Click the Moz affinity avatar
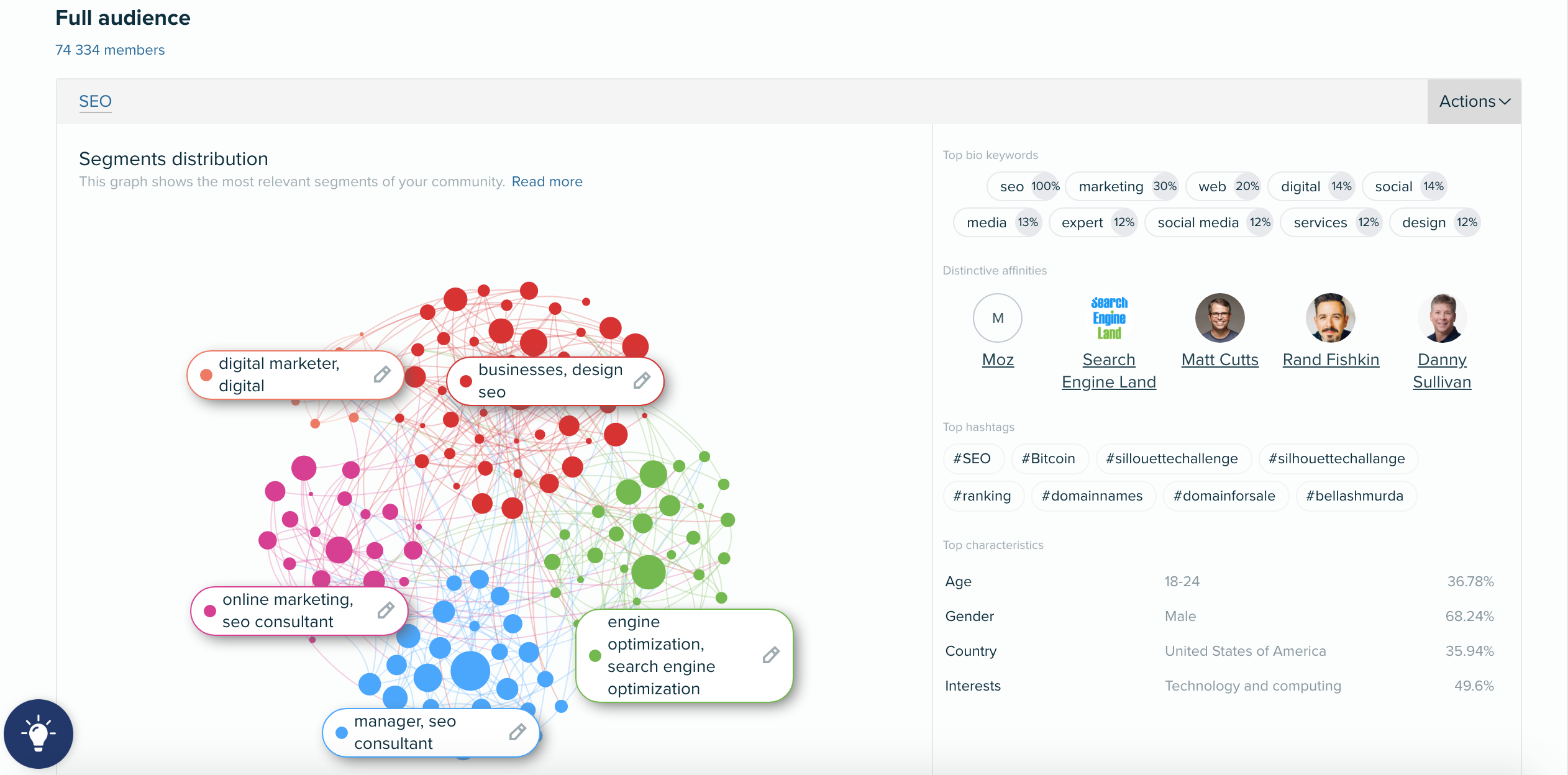 [x=996, y=318]
